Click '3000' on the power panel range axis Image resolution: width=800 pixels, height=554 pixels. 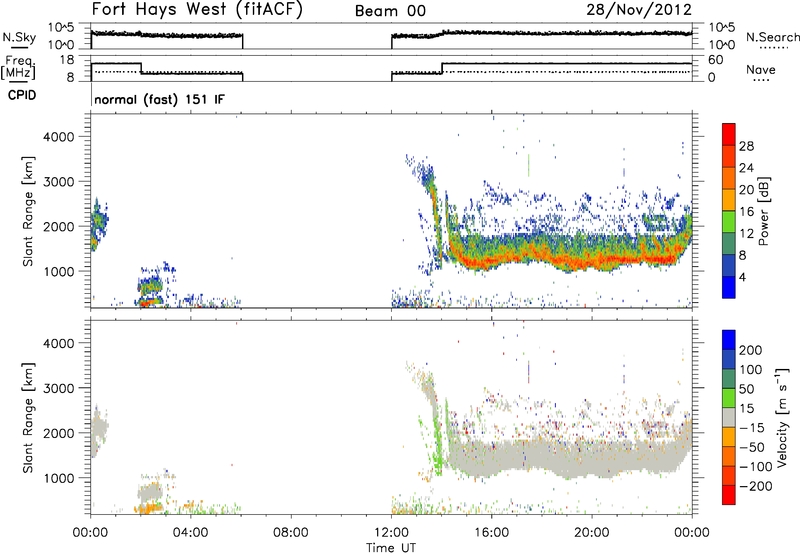(x=59, y=182)
